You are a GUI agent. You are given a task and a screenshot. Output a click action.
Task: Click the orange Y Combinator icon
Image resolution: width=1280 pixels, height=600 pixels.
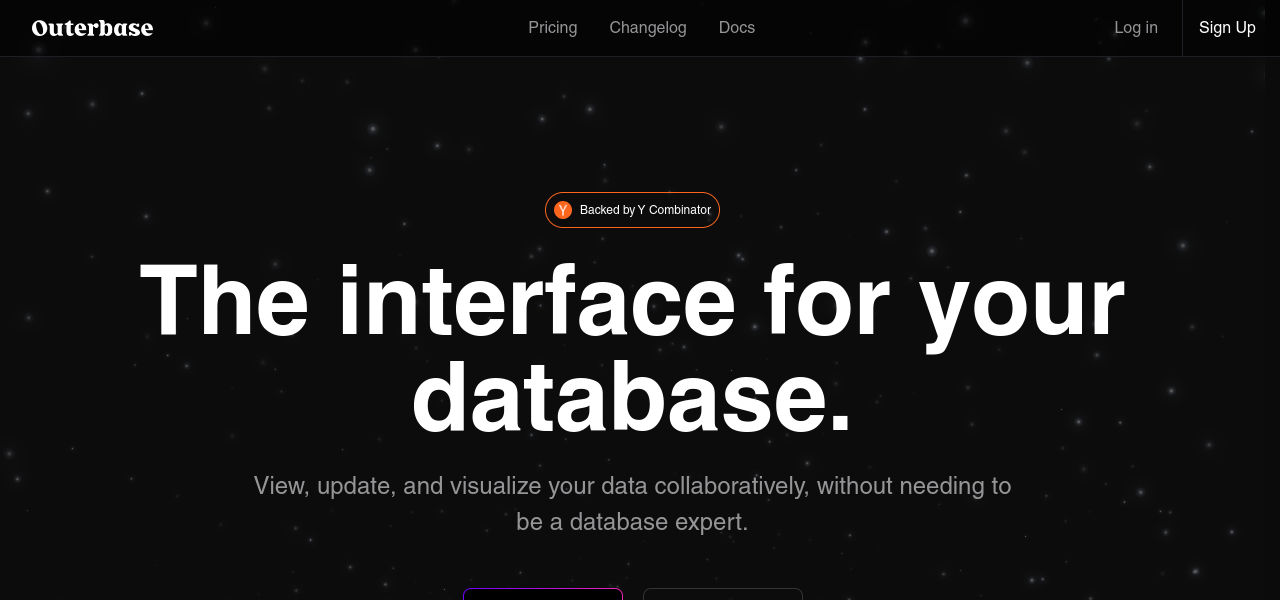pos(563,210)
